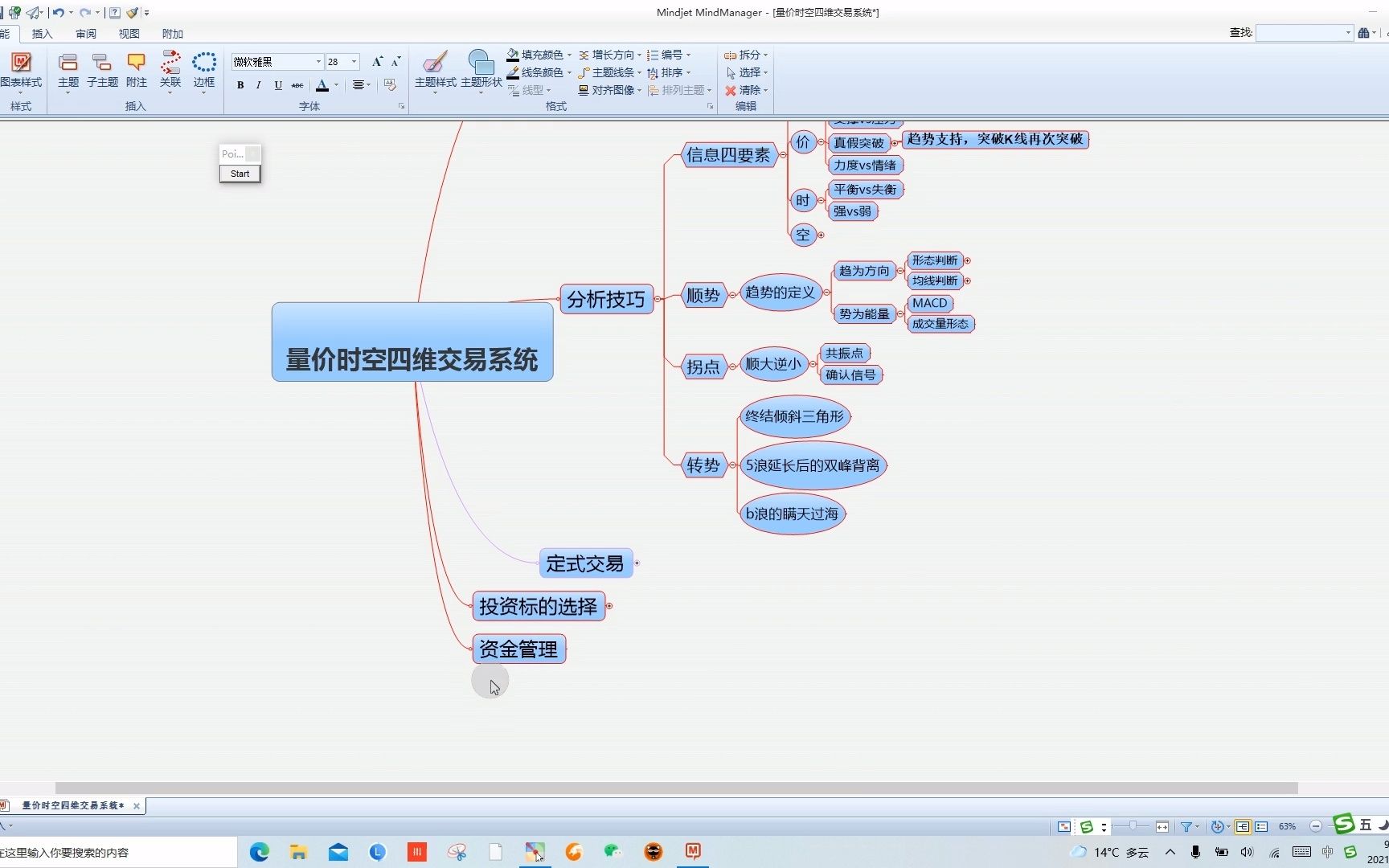Viewport: 1389px width, 868px height.
Task: Expand the 空 topic node
Action: tap(821, 235)
